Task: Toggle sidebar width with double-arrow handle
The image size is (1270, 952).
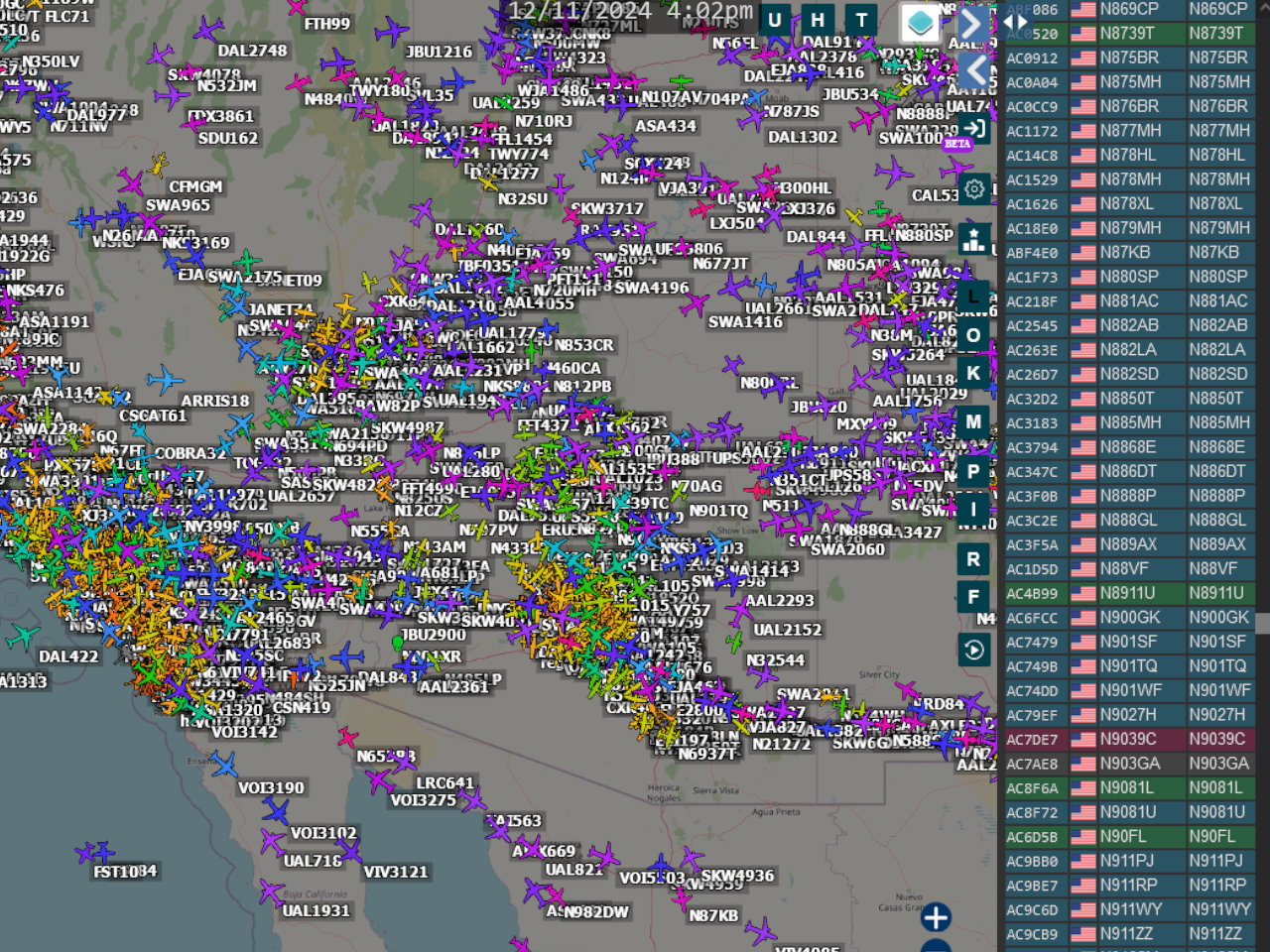Action: point(1016,22)
